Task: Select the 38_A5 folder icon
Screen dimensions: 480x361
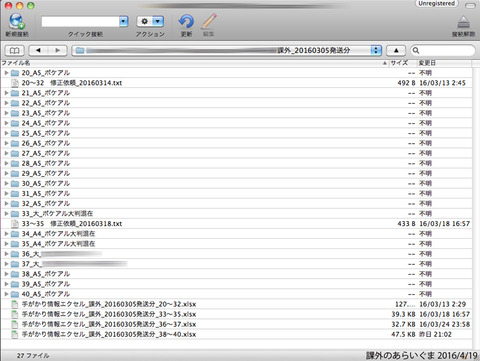Action: (15, 274)
